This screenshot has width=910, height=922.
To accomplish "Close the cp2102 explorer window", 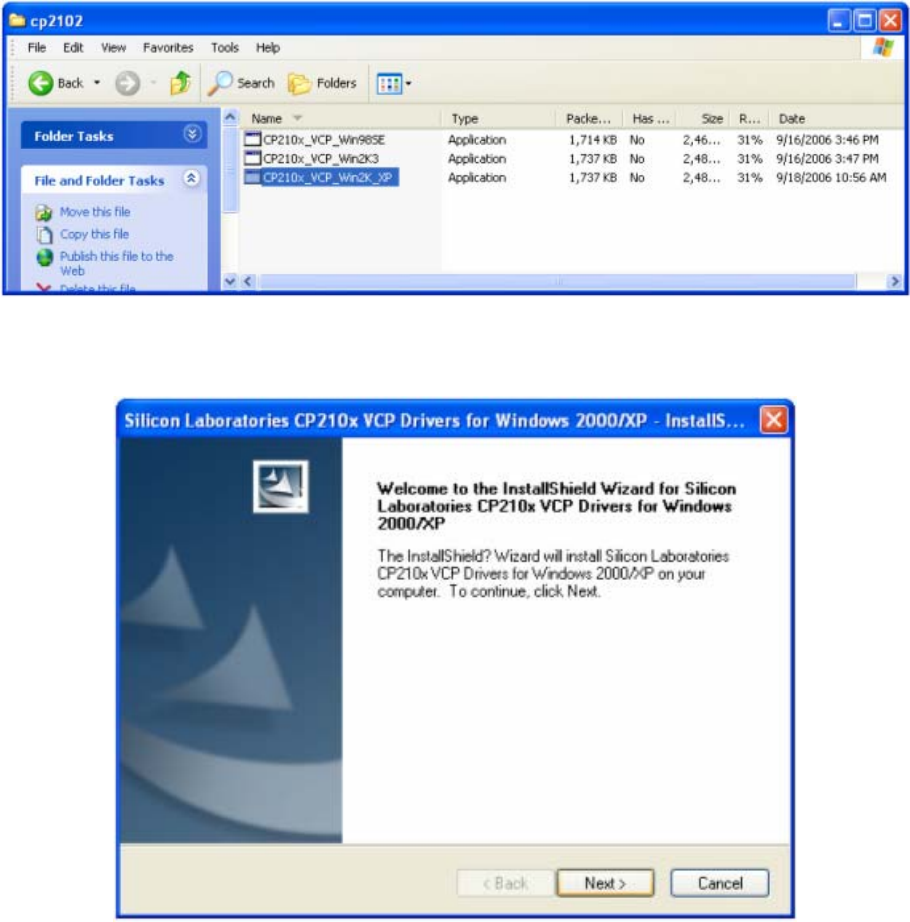I will coord(890,21).
